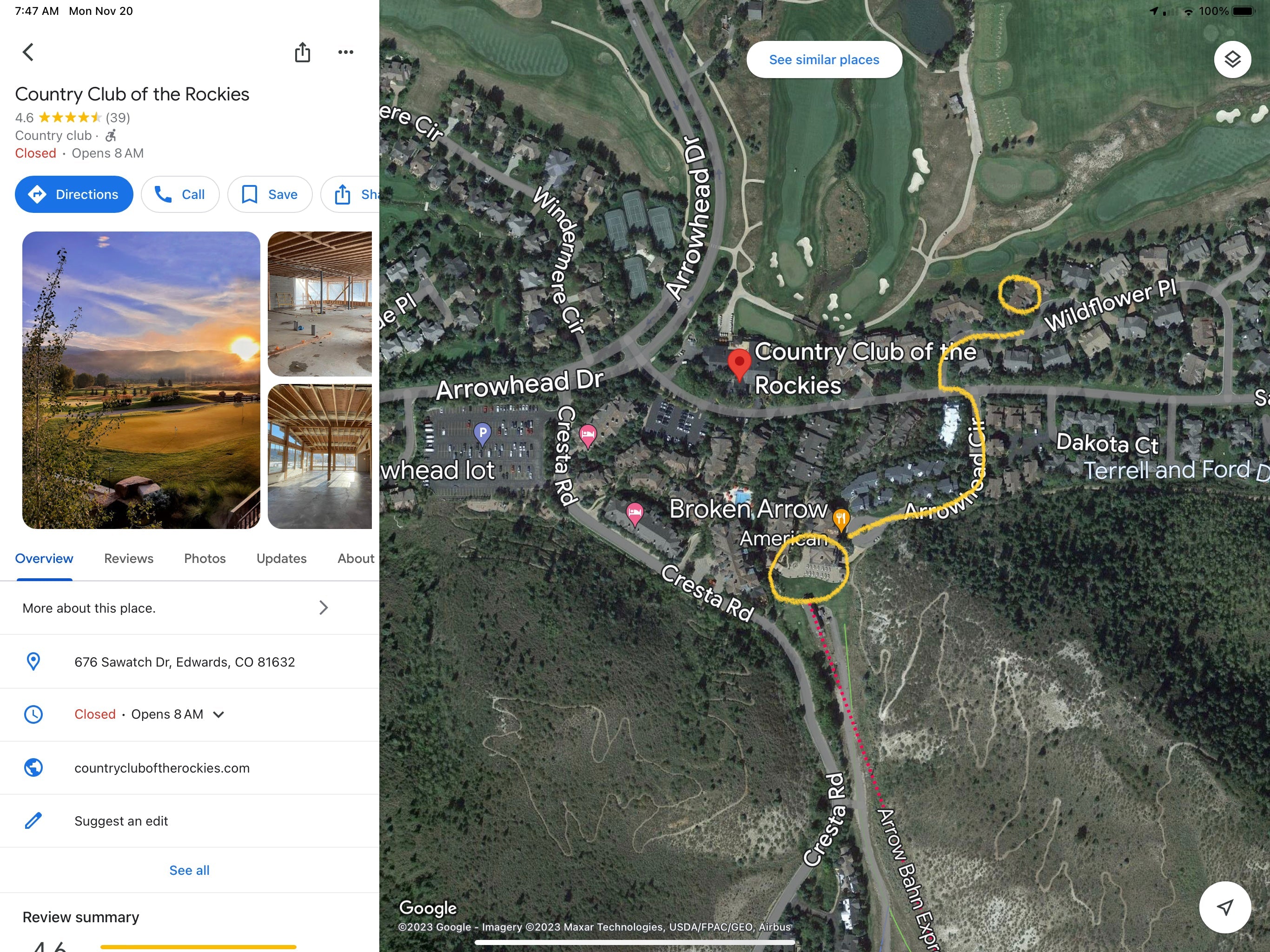This screenshot has height=952, width=1270.
Task: Open the map layers button
Action: tap(1232, 59)
